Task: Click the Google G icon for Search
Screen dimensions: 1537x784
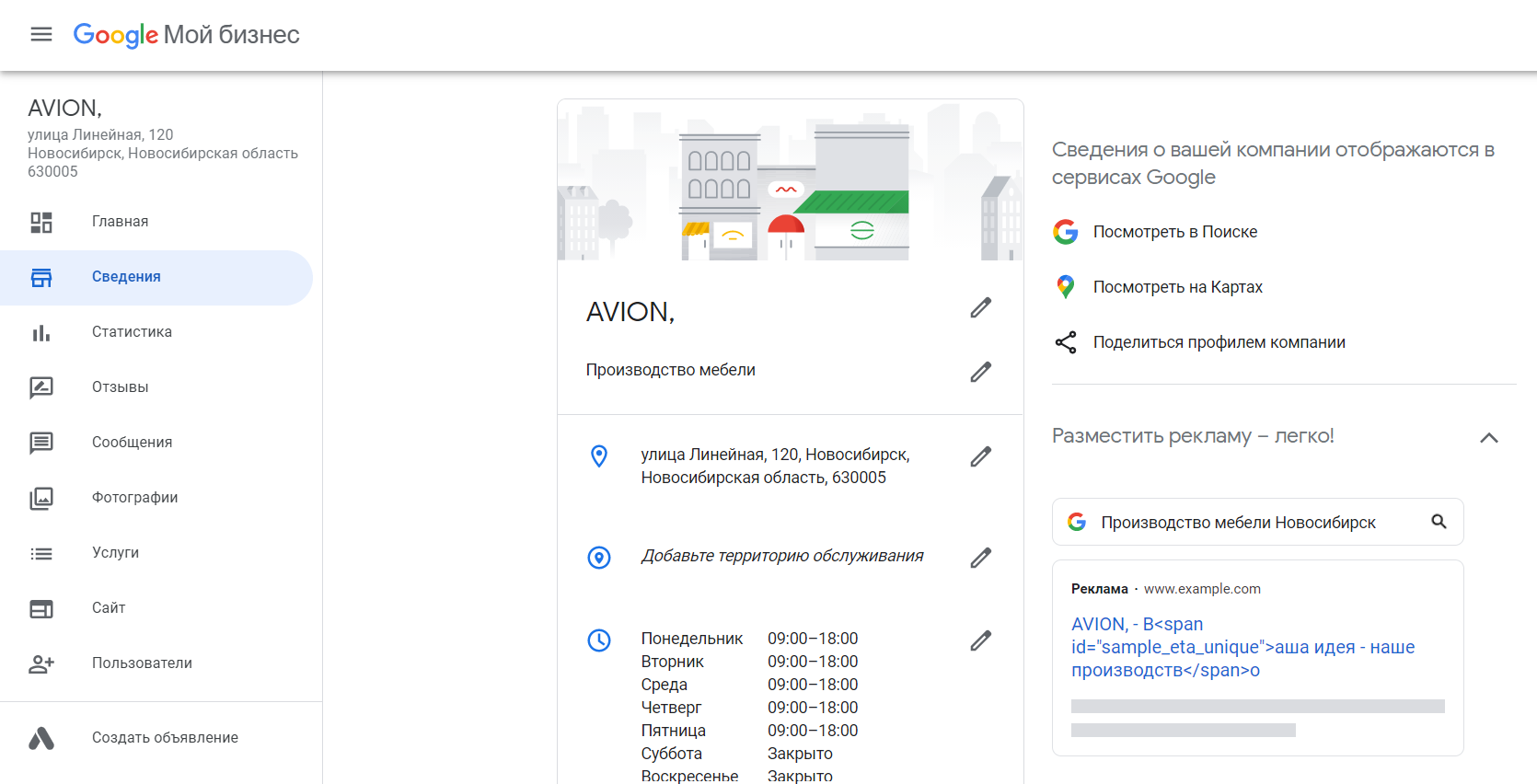Action: tap(1066, 232)
